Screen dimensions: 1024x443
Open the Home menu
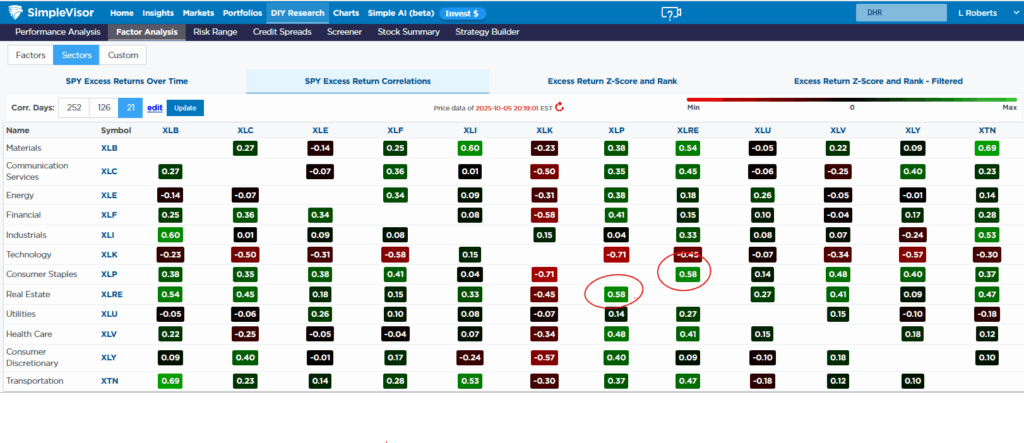click(122, 13)
